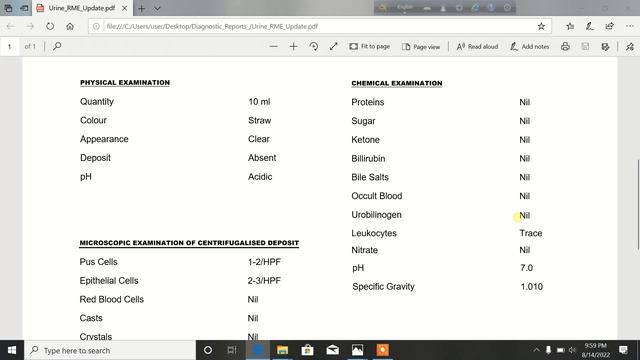This screenshot has width=640, height=360.
Task: Pin the PDF toolbar
Action: pyautogui.click(x=630, y=47)
